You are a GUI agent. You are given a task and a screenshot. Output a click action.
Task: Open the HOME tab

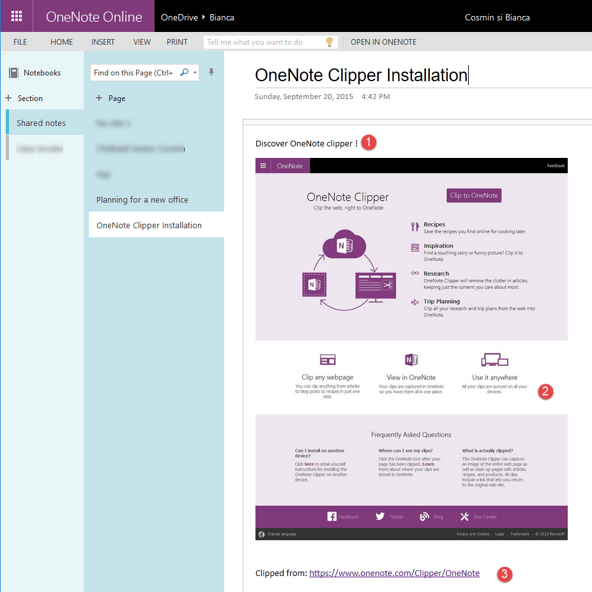click(62, 42)
